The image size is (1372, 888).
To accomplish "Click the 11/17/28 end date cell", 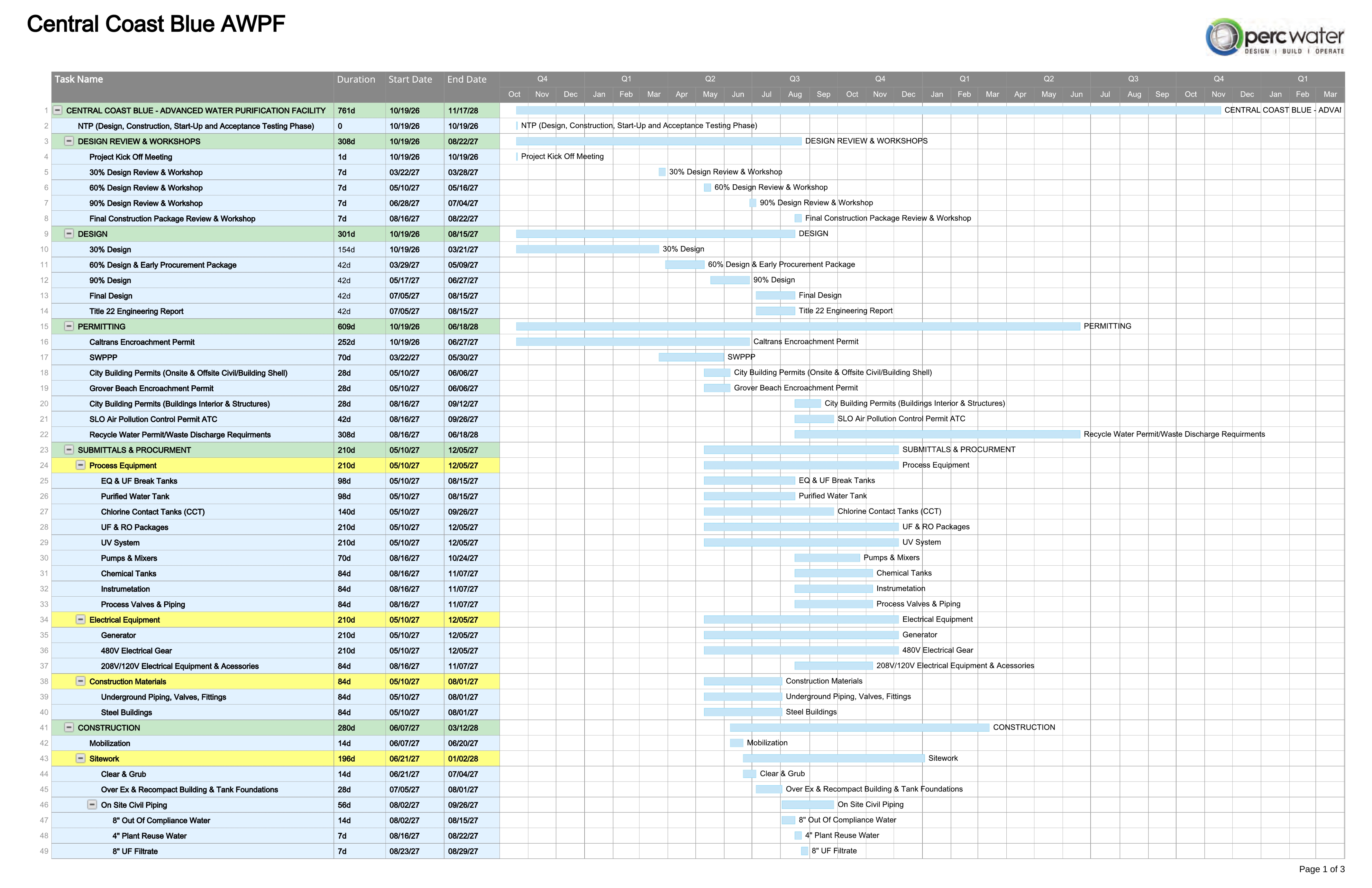I will tap(471, 110).
